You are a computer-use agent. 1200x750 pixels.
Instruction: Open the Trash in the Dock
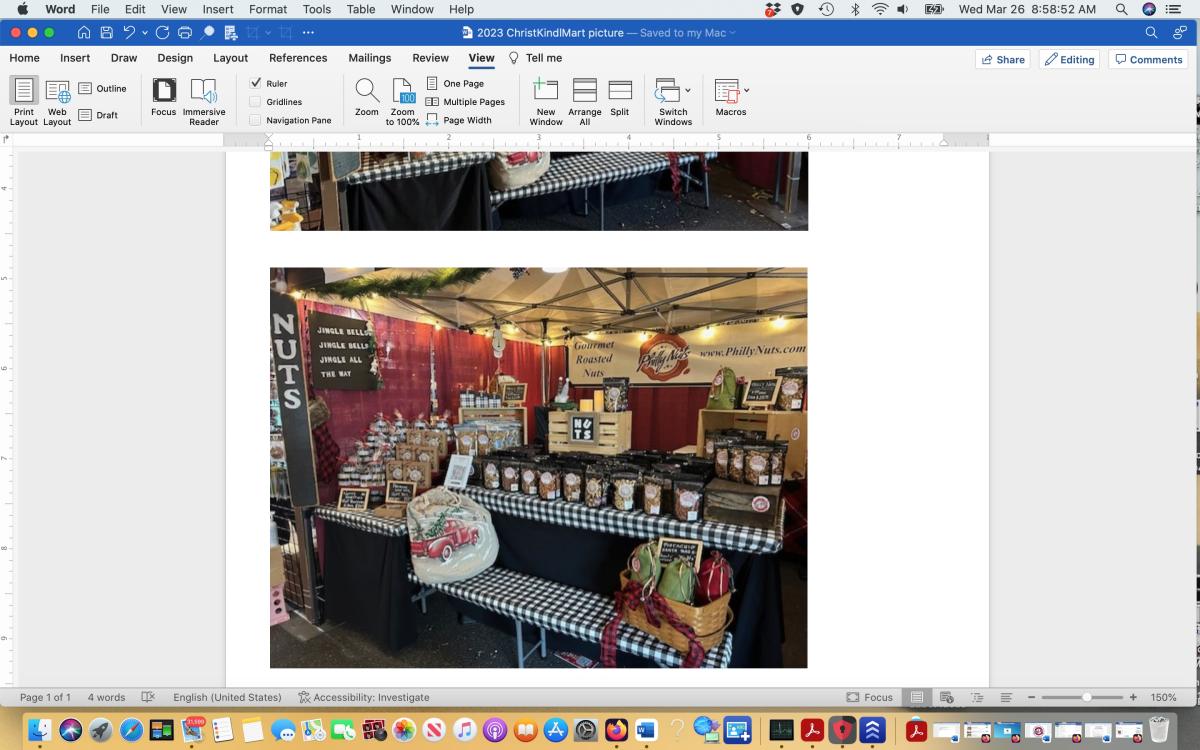[x=1160, y=730]
